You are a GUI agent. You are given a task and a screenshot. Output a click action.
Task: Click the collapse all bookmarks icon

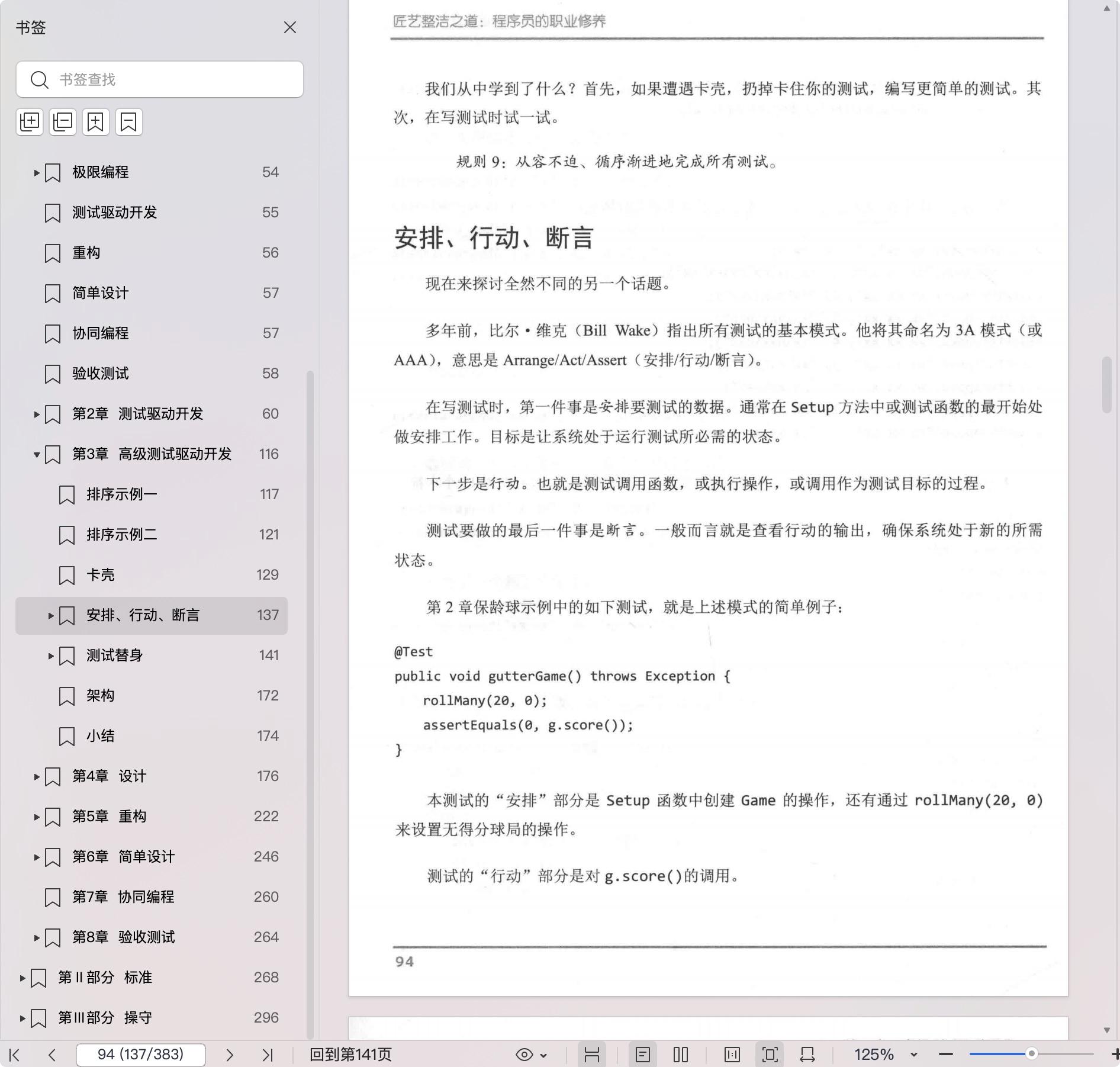point(63,122)
